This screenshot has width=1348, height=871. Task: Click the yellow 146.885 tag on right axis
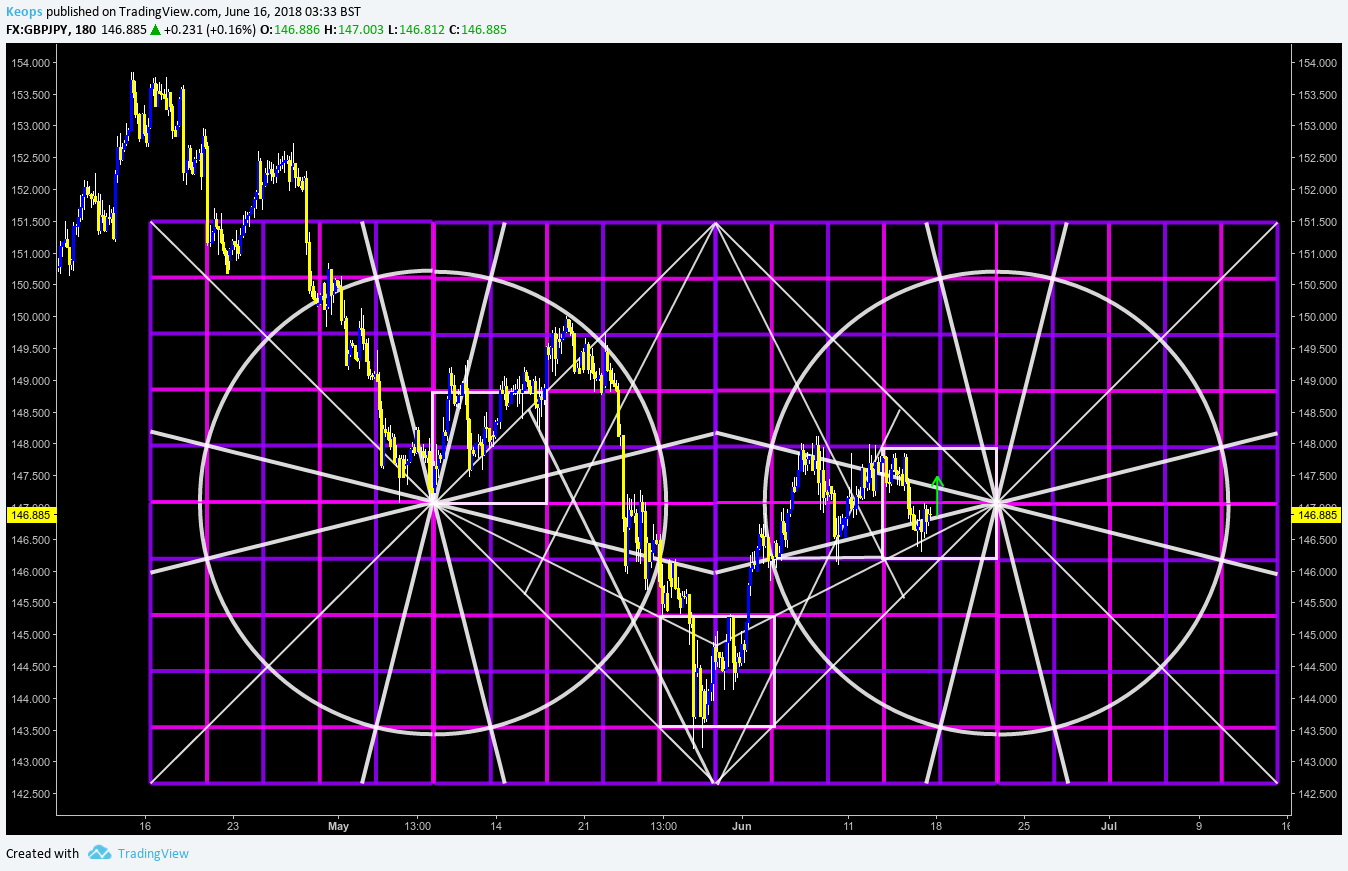(x=1317, y=515)
